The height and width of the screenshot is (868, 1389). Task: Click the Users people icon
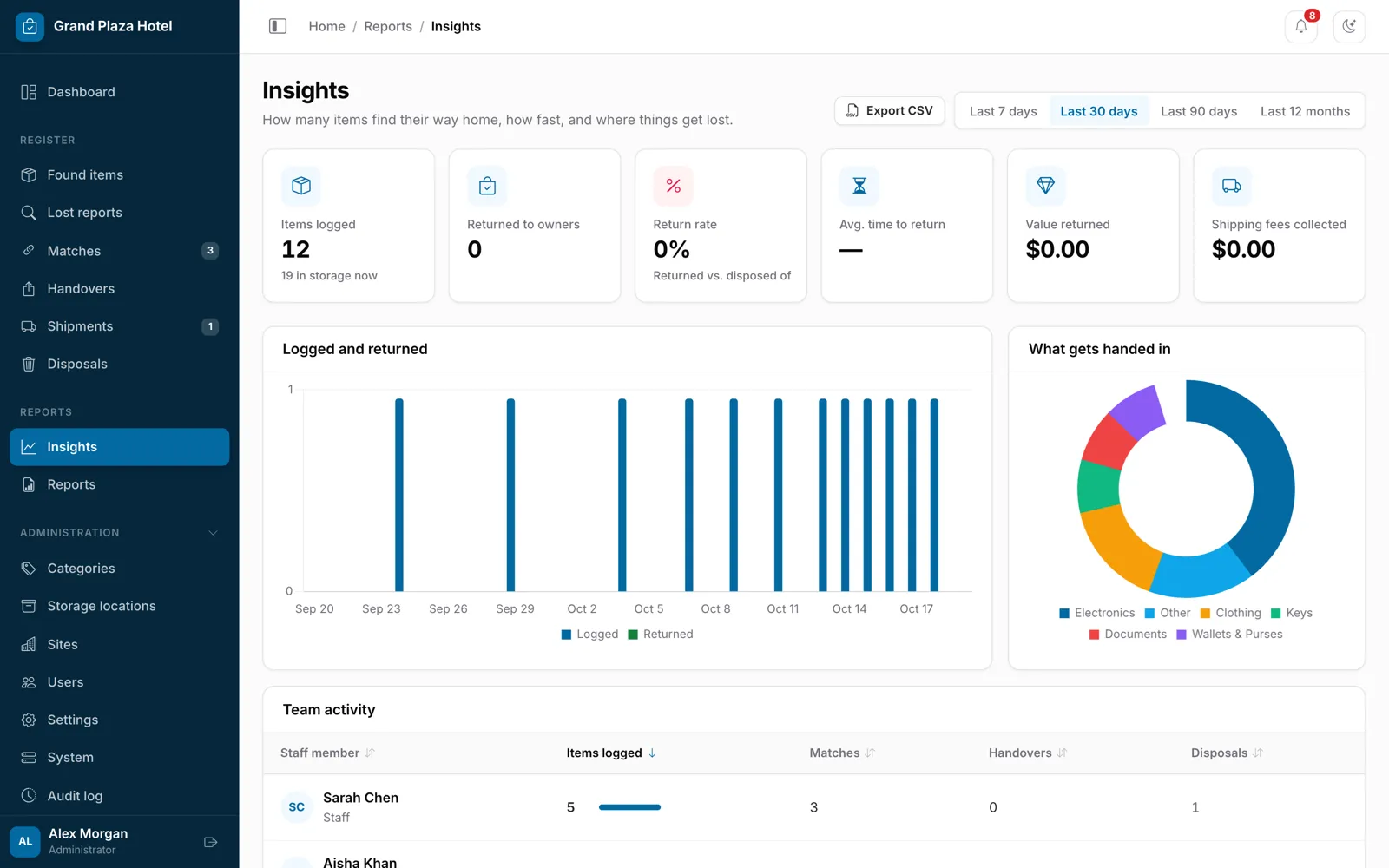[x=29, y=682]
